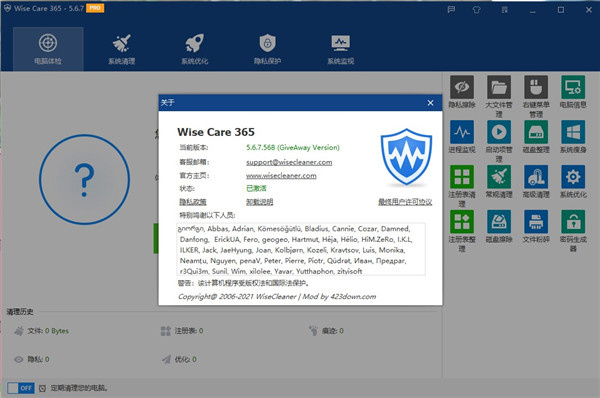This screenshot has height=398, width=600.
Task: Open the 卸载说明 uninstall instructions link
Action: 259,202
